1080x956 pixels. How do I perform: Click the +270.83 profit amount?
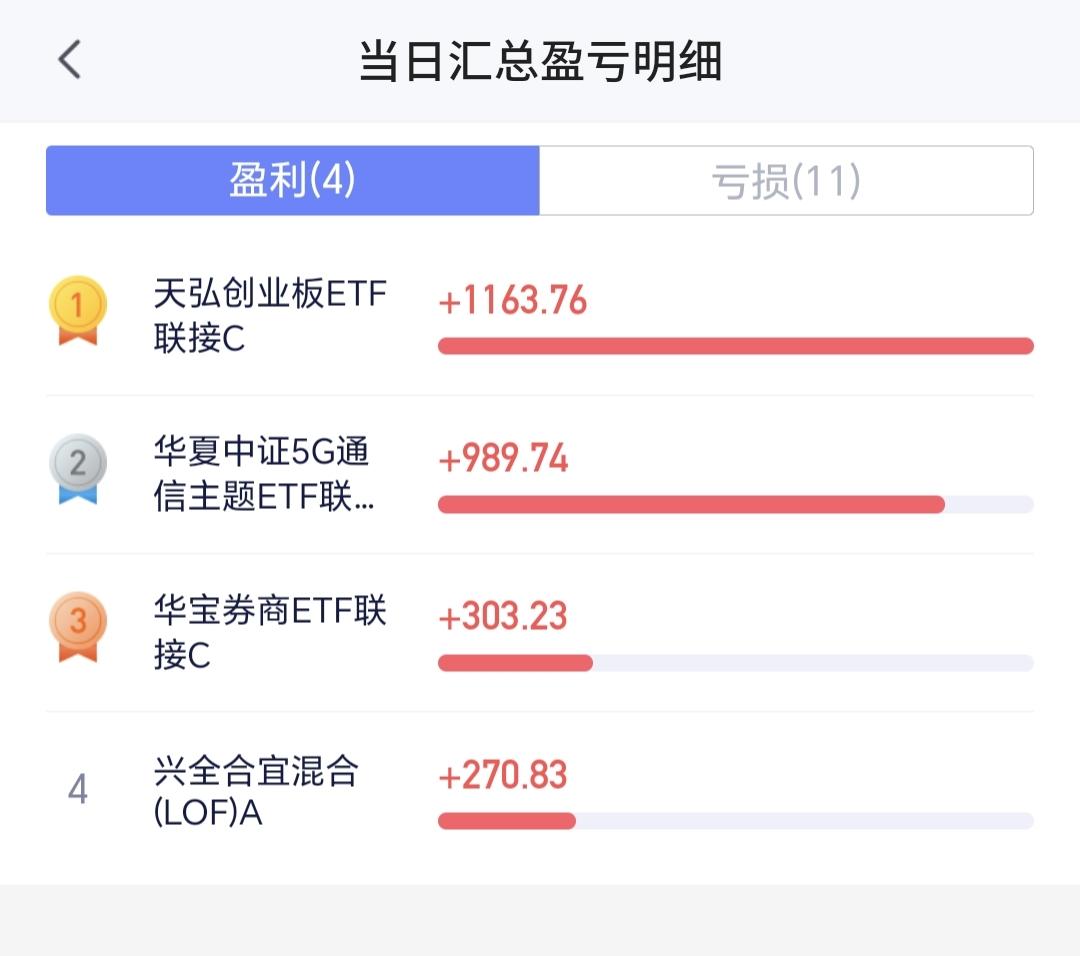pyautogui.click(x=503, y=775)
